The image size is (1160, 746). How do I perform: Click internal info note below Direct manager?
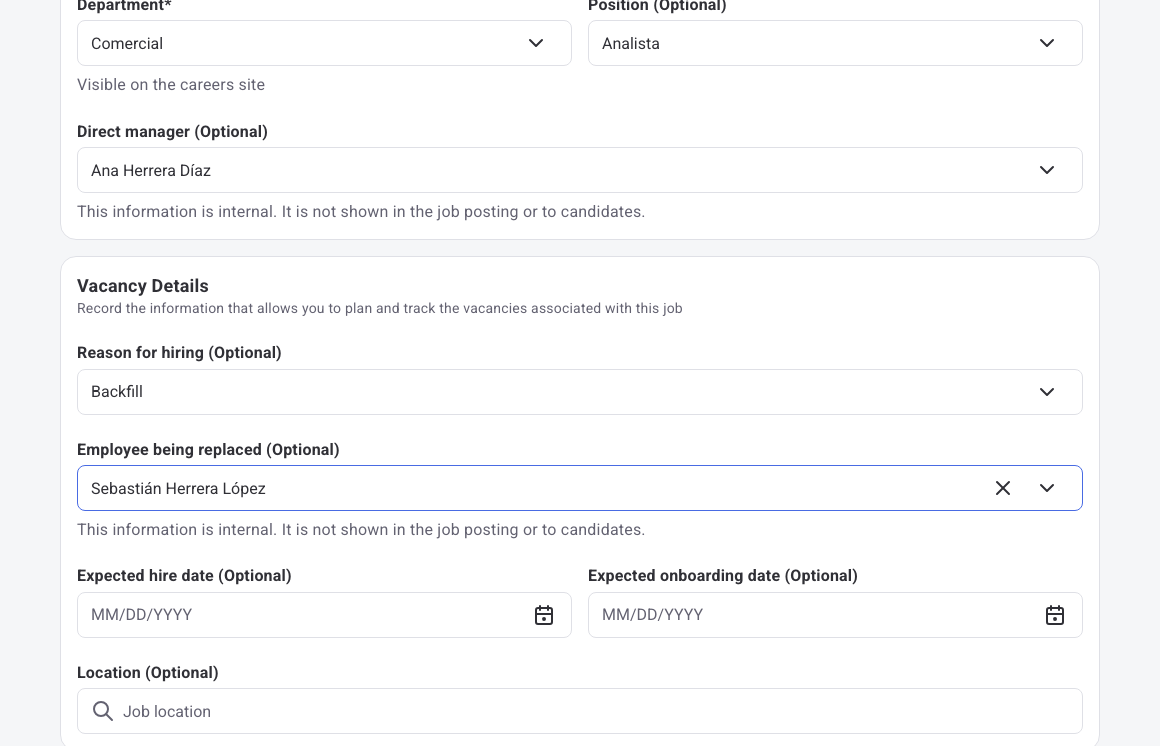[x=361, y=212]
